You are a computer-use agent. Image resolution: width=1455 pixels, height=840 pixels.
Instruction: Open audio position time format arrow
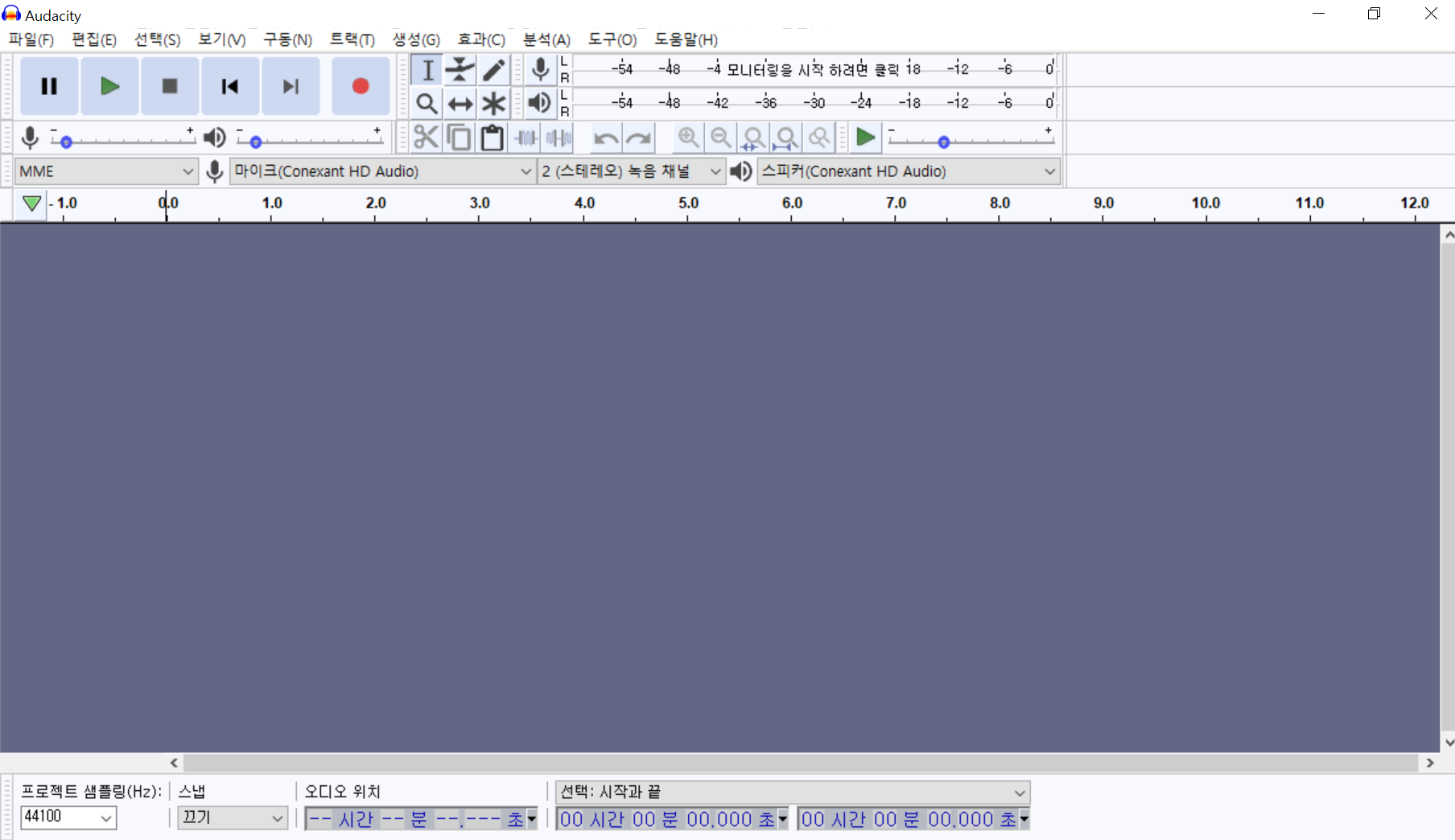point(532,819)
